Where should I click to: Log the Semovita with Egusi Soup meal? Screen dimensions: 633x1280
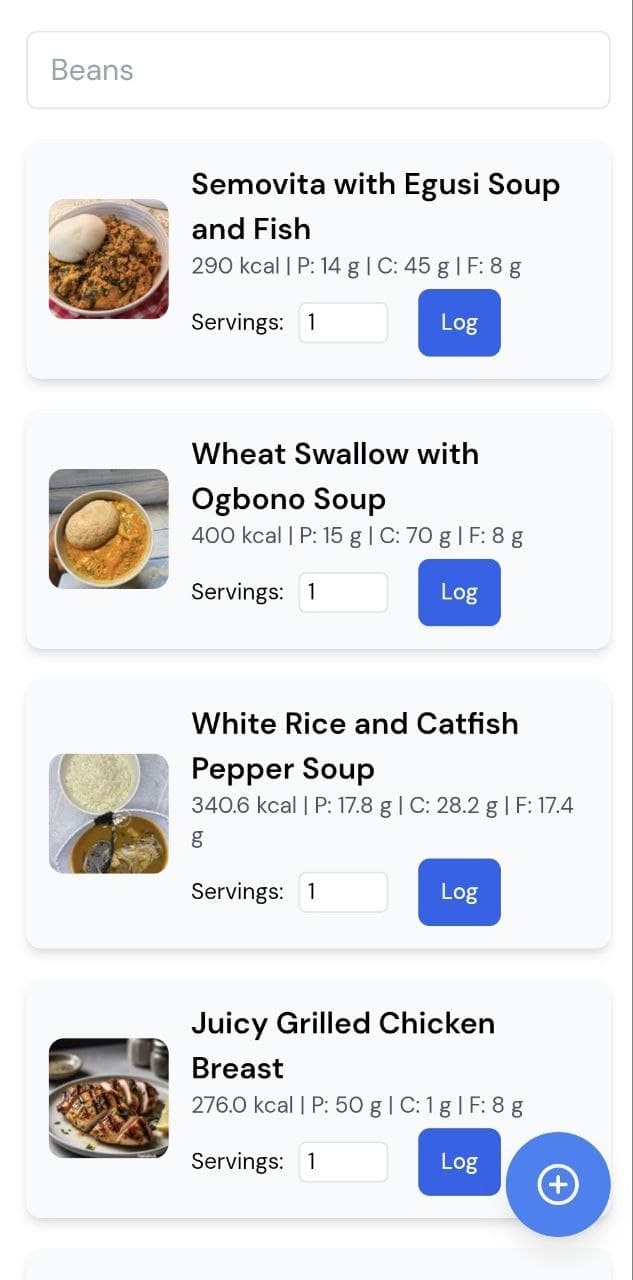tap(459, 323)
